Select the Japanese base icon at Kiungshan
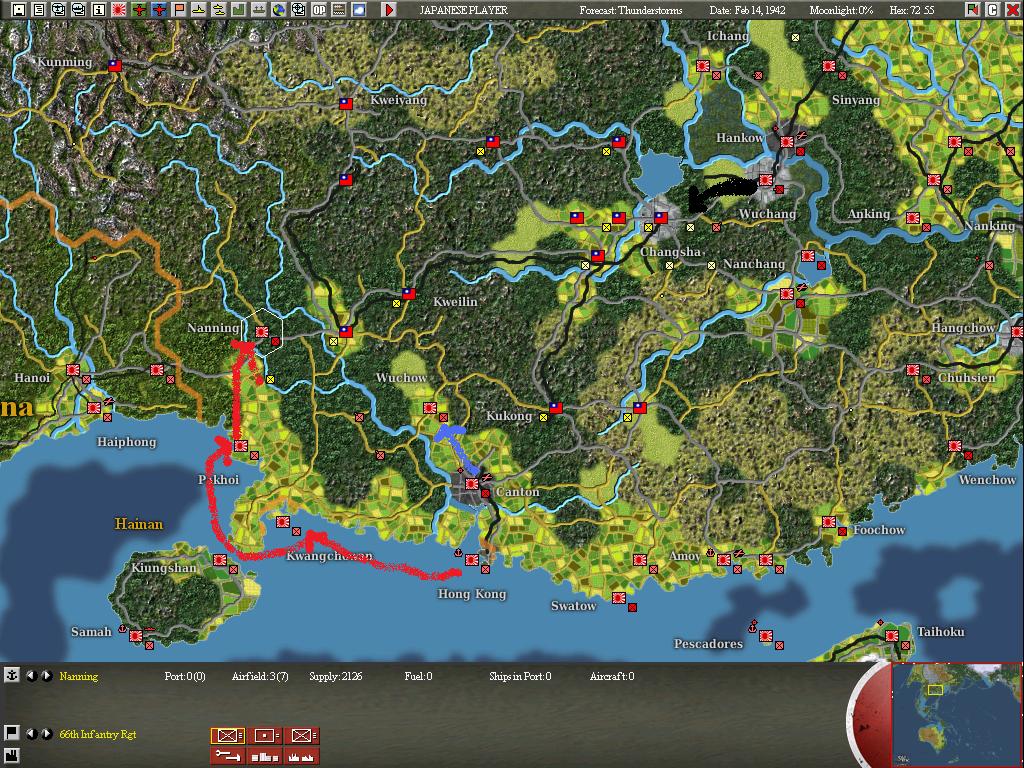This screenshot has height=768, width=1024. click(x=219, y=560)
